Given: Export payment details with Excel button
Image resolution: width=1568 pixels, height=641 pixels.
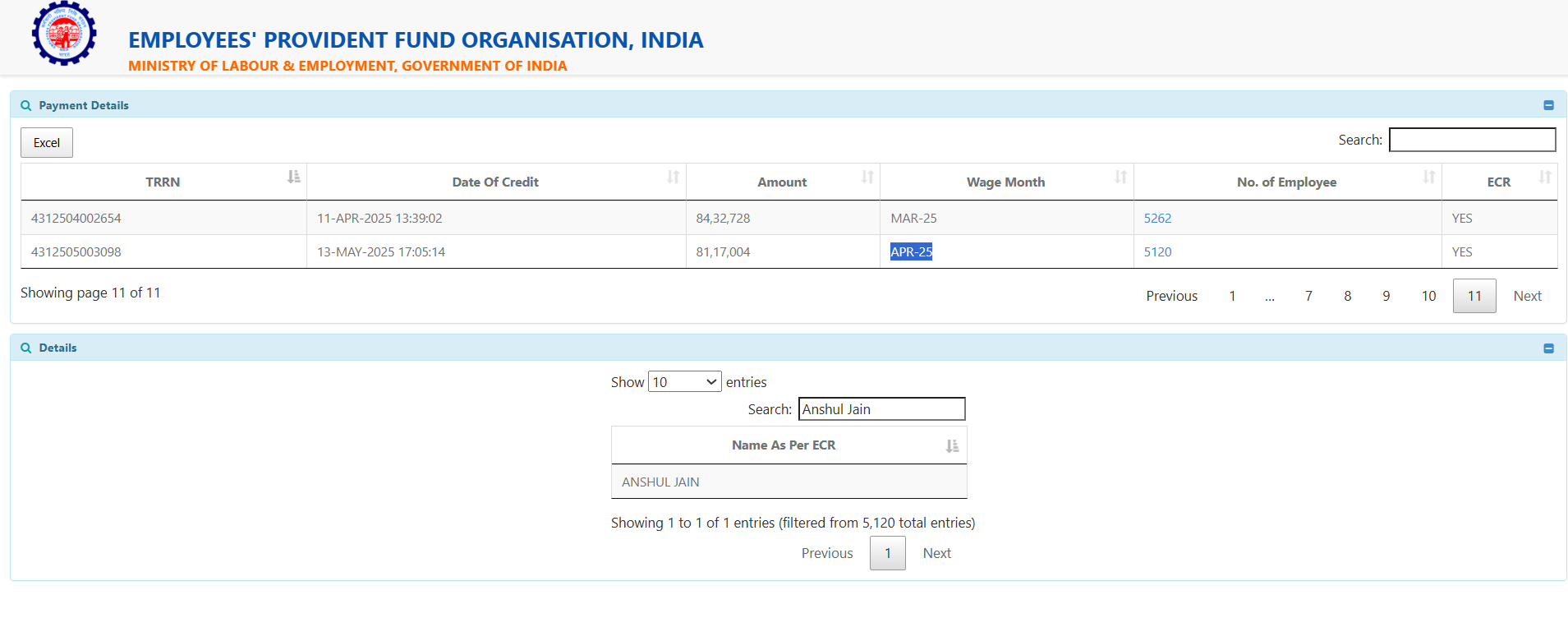Looking at the screenshot, I should coord(47,143).
